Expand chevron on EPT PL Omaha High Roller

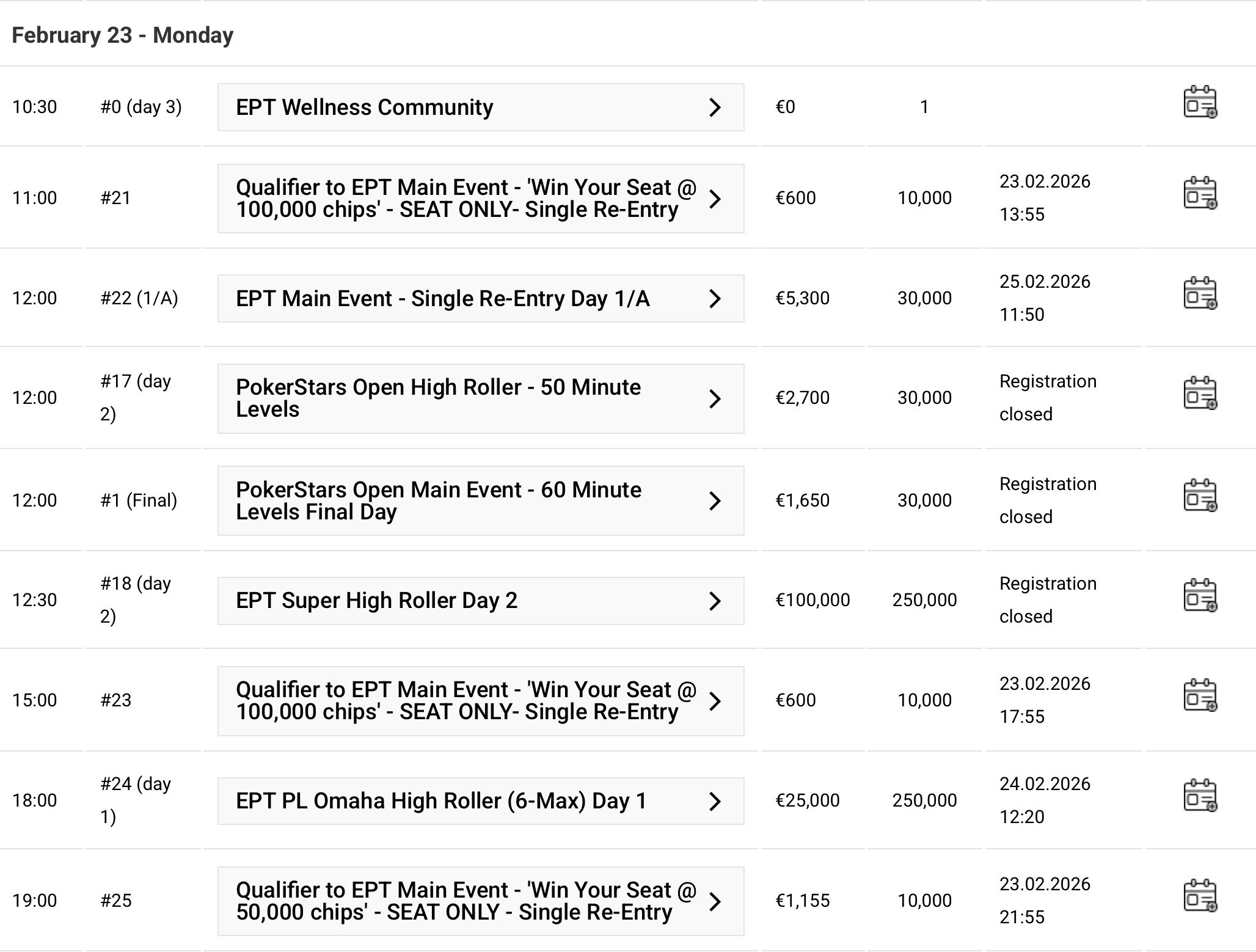(714, 801)
